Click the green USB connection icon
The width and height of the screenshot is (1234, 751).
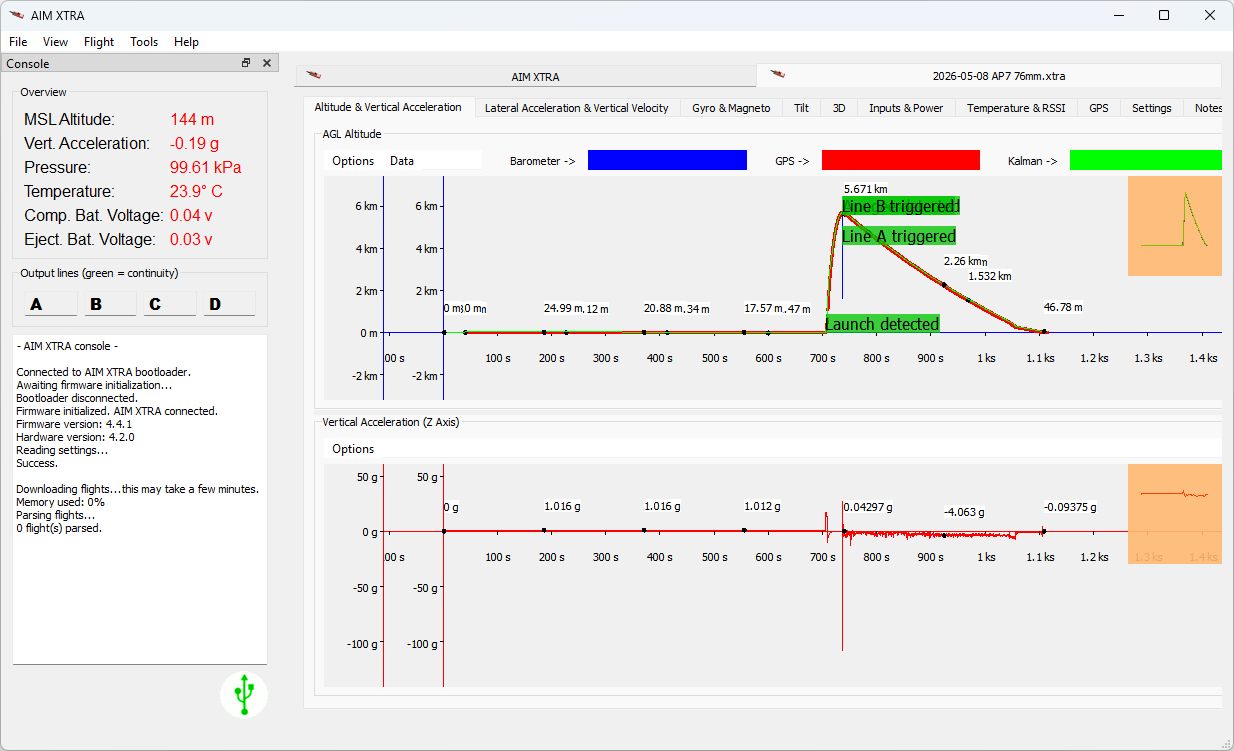[x=244, y=694]
